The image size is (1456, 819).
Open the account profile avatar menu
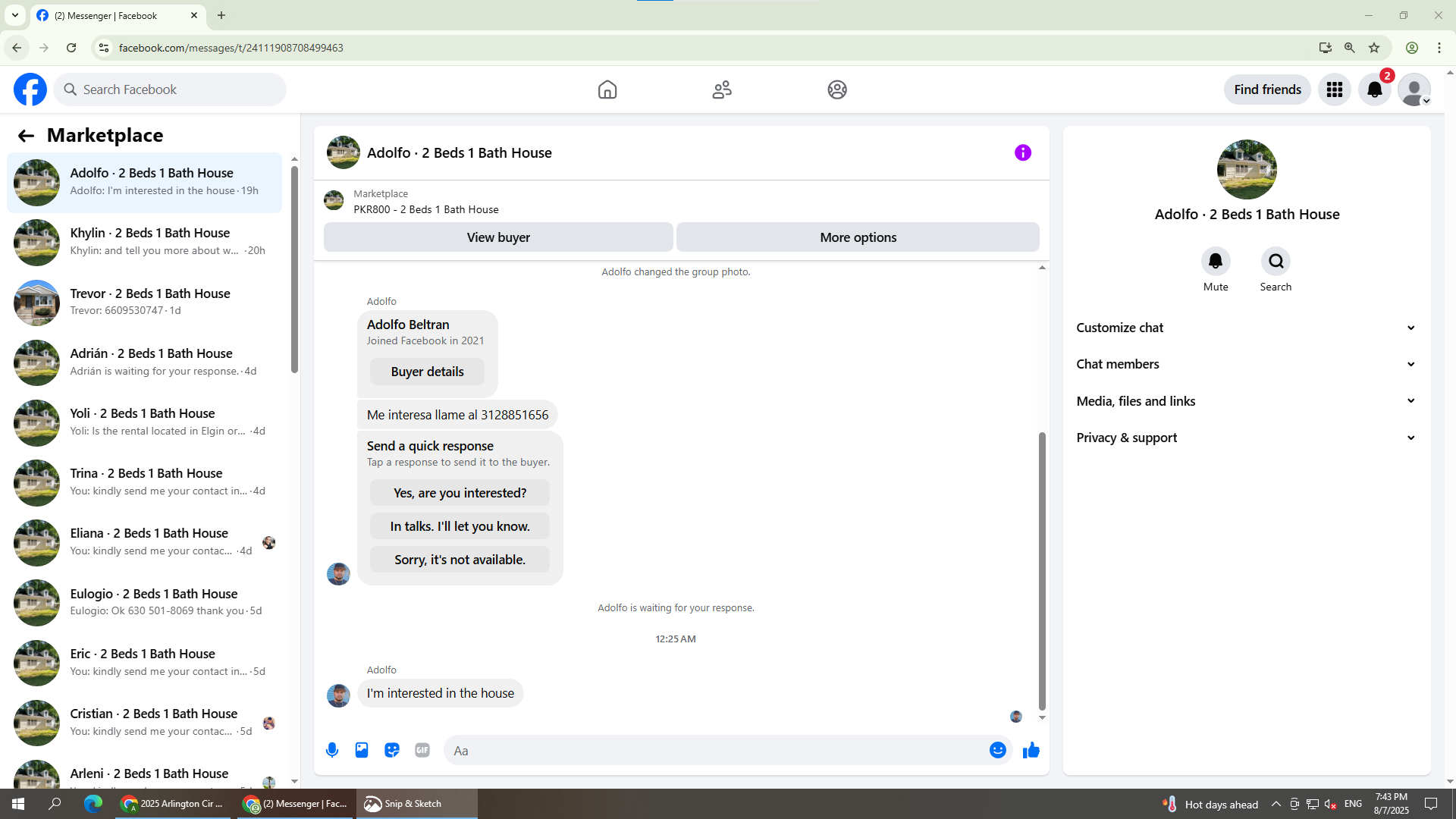(1414, 89)
